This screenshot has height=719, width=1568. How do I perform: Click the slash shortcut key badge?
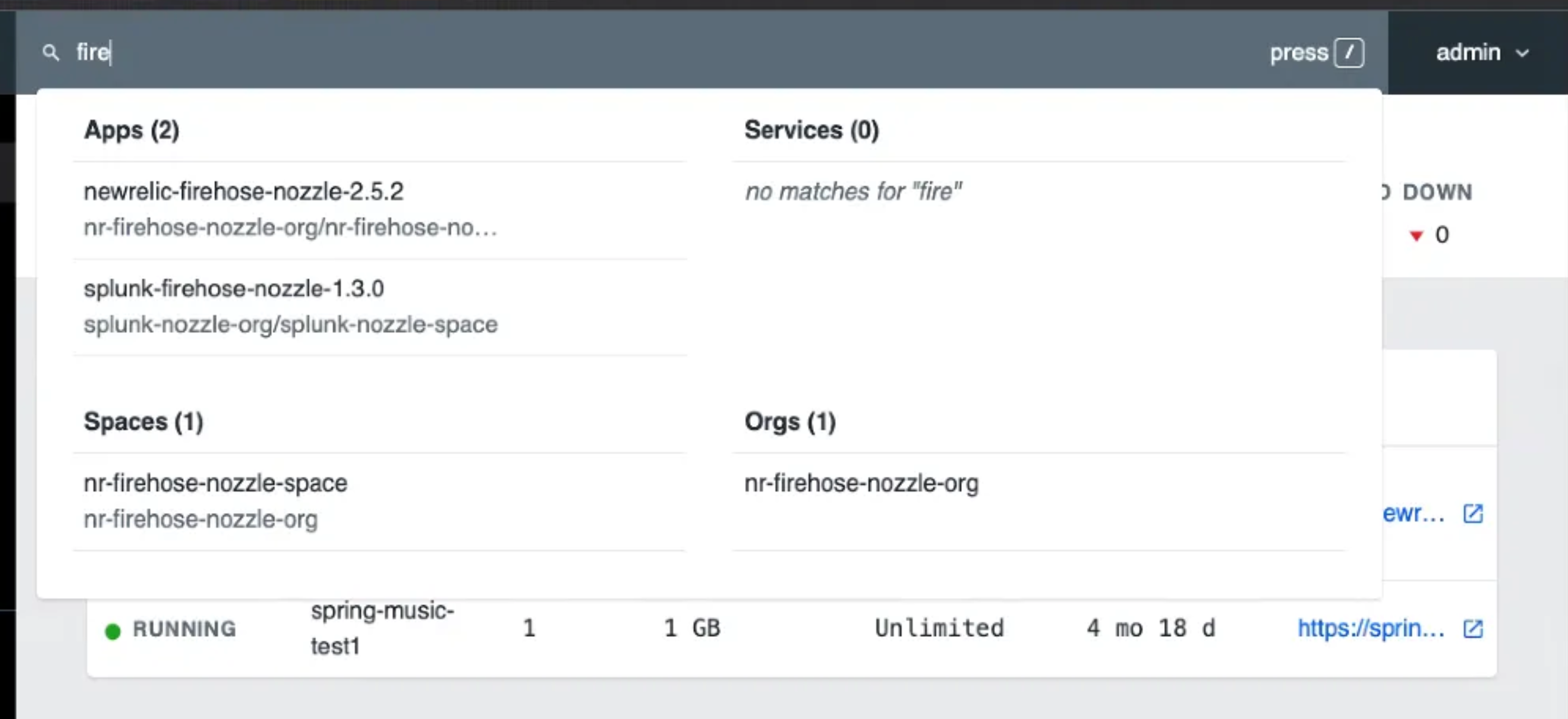[1348, 53]
